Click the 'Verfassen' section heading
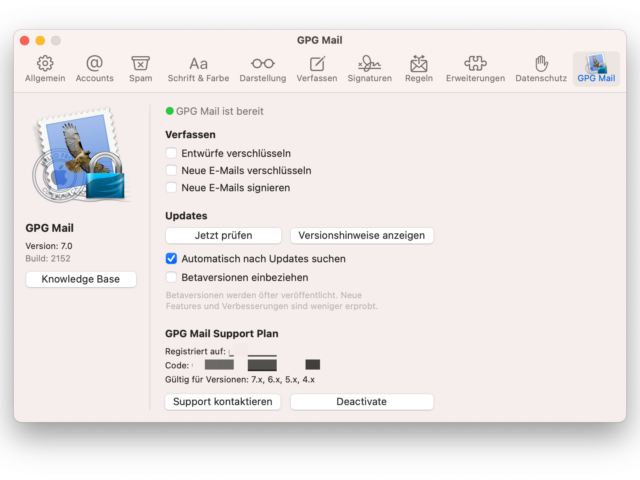Image resolution: width=640 pixels, height=480 pixels. (190, 134)
